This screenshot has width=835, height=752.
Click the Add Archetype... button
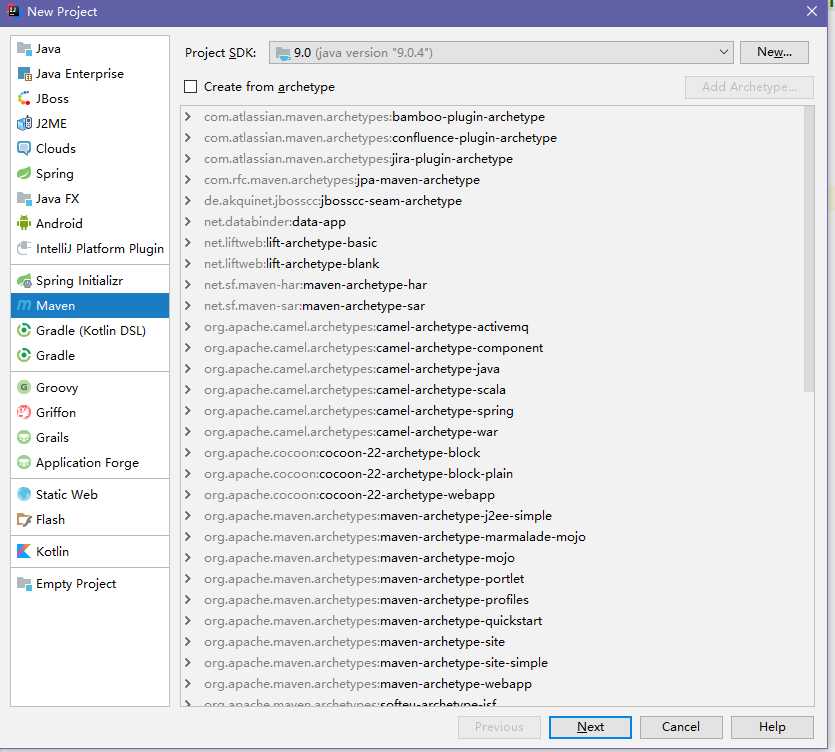coord(749,87)
